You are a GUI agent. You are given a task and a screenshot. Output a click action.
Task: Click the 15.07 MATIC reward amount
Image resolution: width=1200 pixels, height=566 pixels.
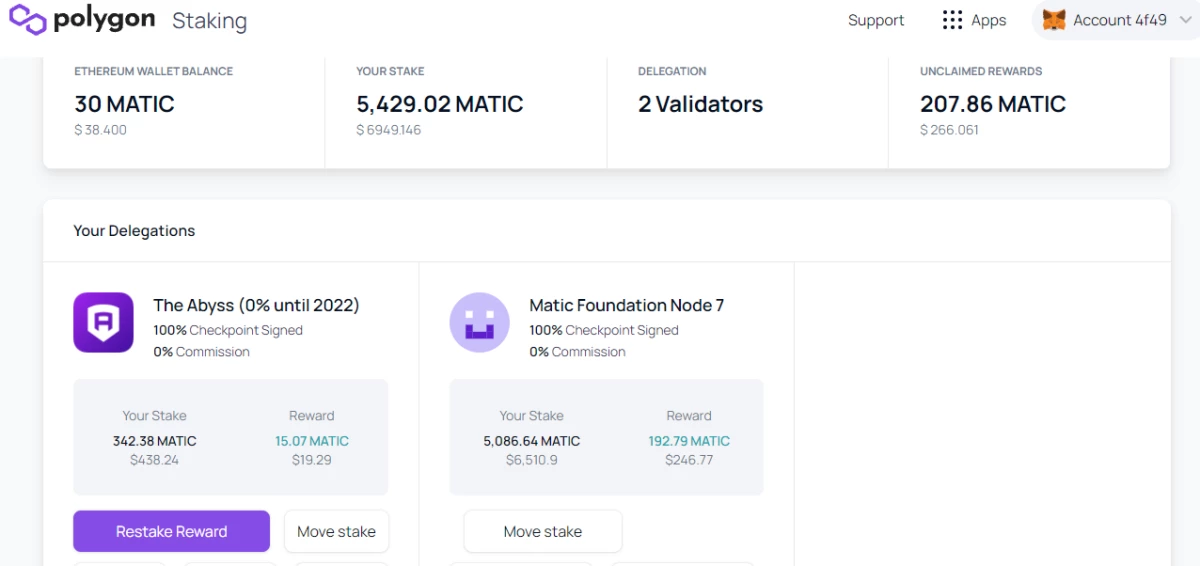(312, 441)
